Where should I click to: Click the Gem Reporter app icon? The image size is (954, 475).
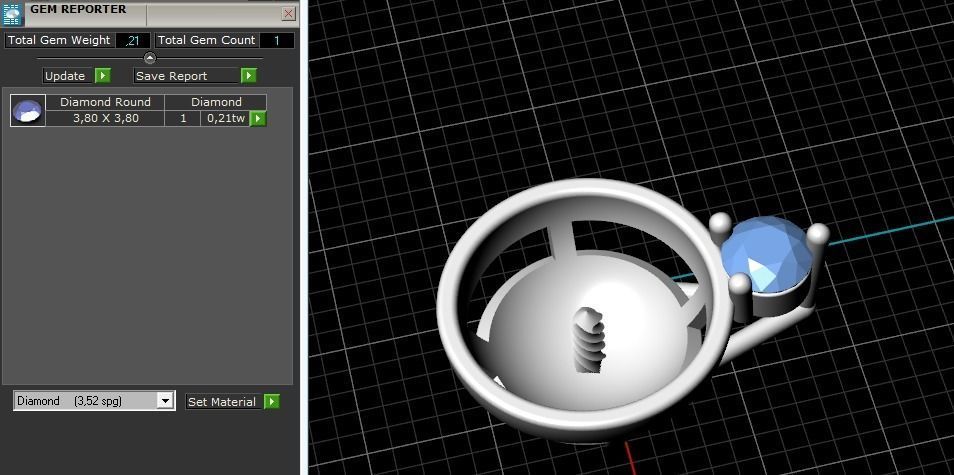12,13
